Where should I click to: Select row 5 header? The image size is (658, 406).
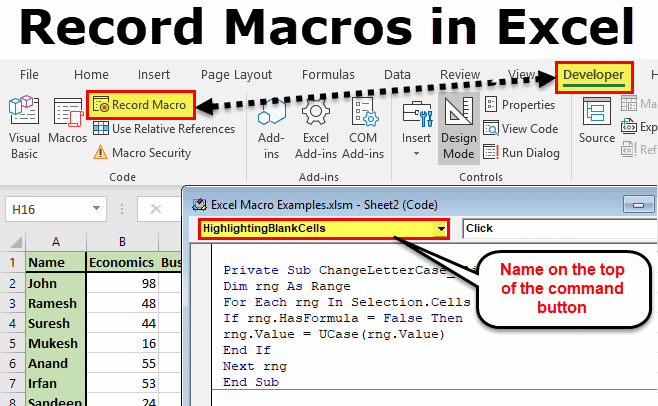point(12,343)
